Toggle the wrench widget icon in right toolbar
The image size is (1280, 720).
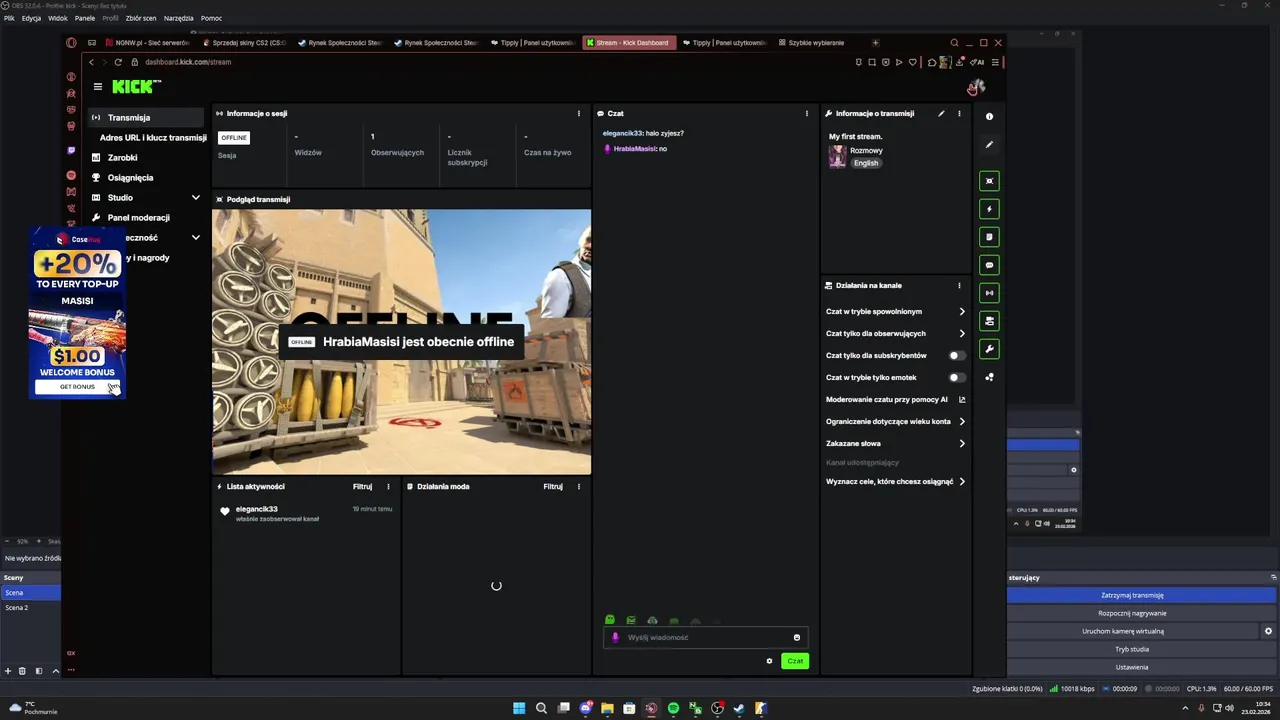click(989, 349)
